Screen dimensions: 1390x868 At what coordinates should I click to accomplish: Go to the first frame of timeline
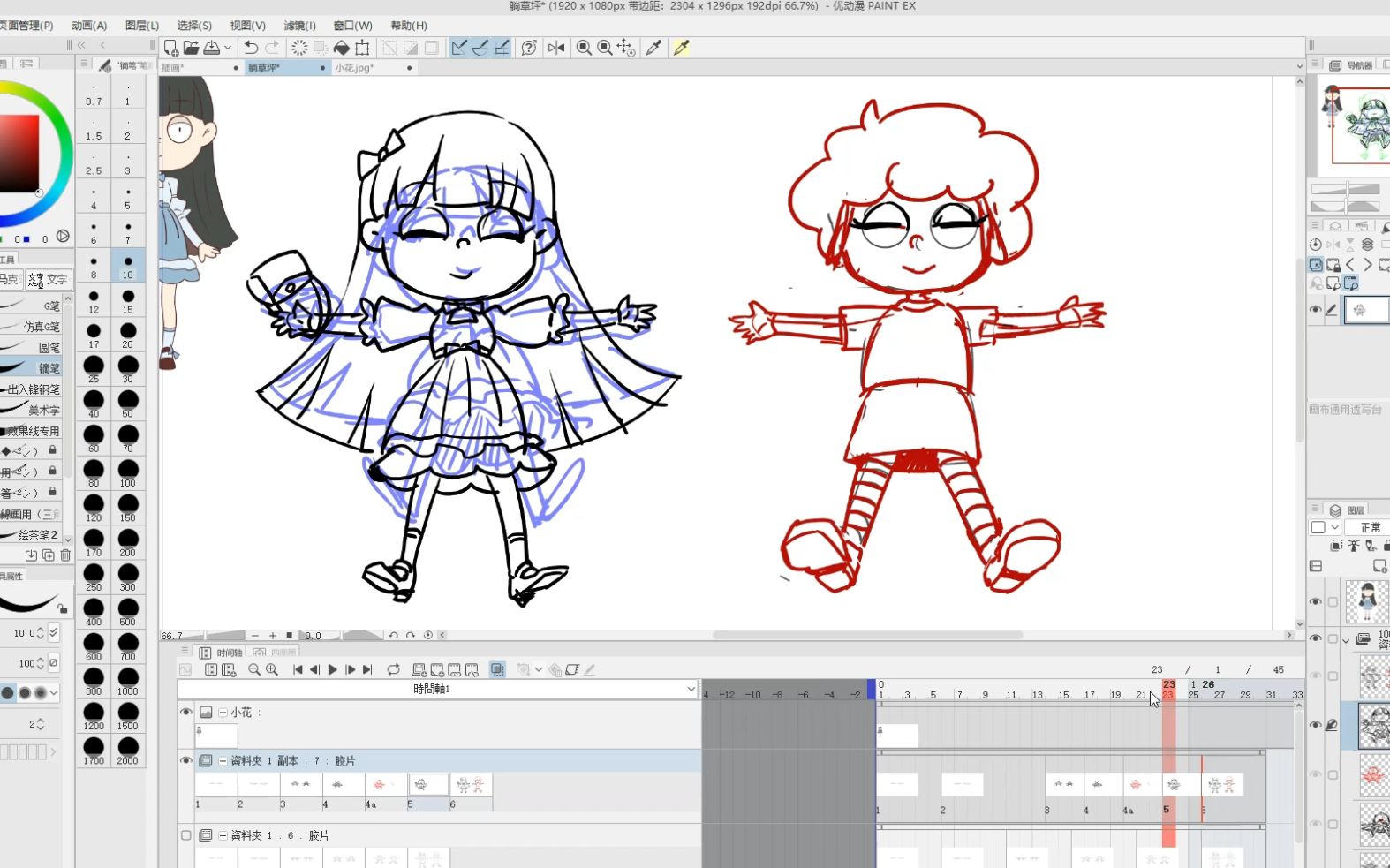pos(298,670)
